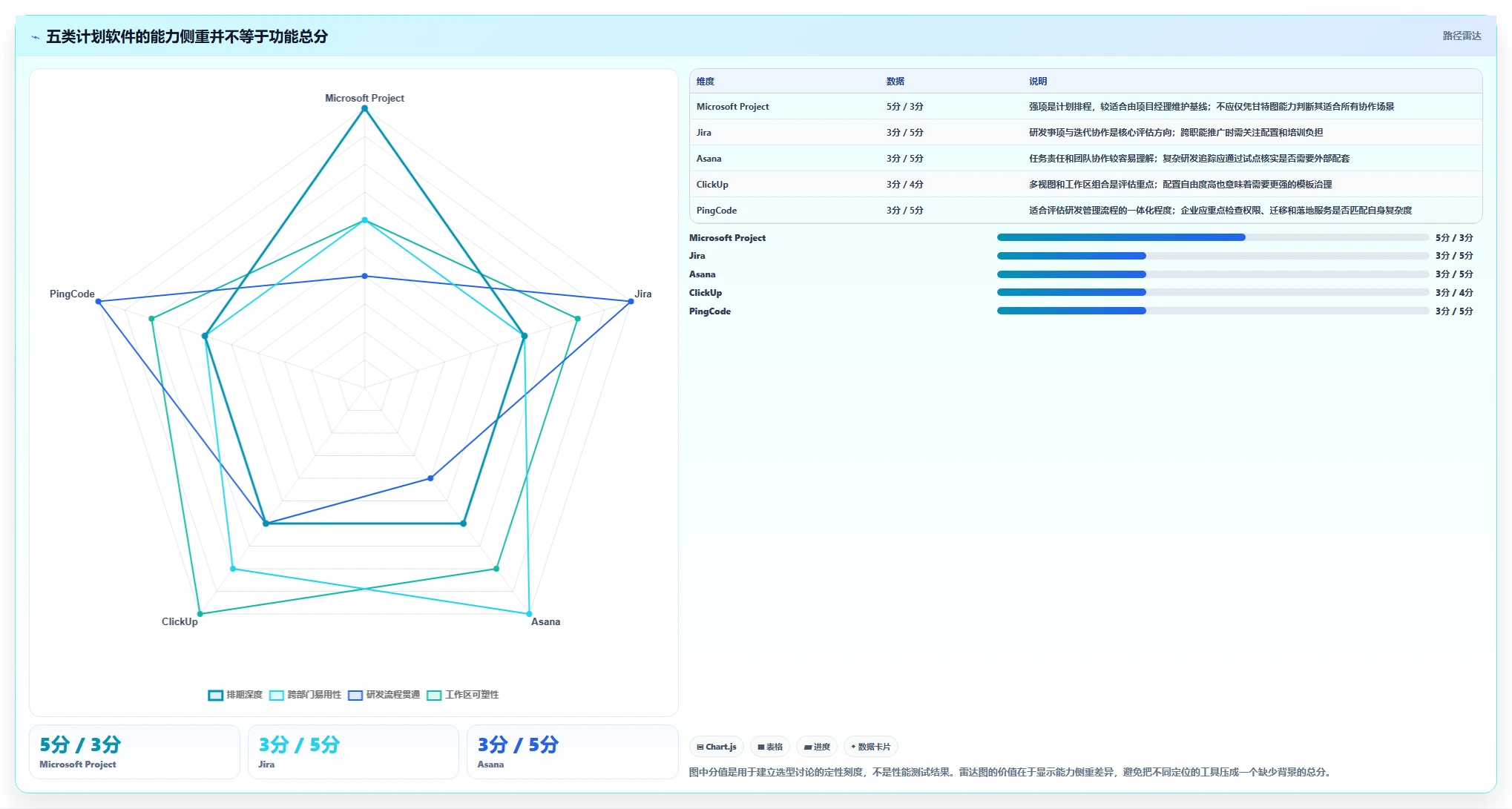Click the Asana progress bar

(1213, 274)
